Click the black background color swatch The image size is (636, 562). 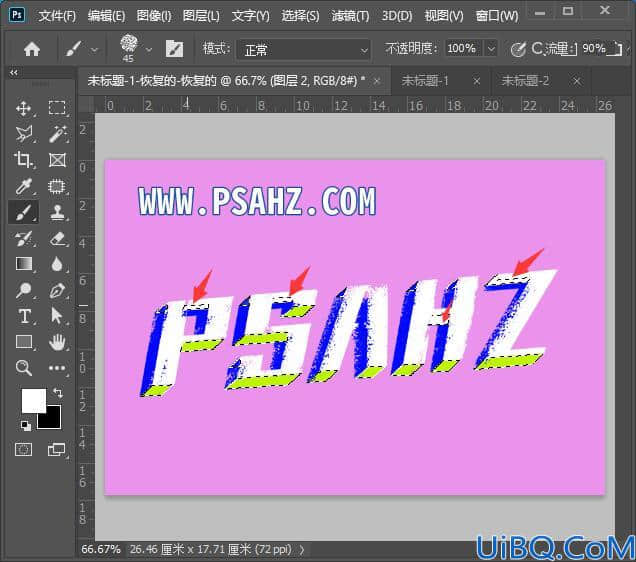click(54, 420)
